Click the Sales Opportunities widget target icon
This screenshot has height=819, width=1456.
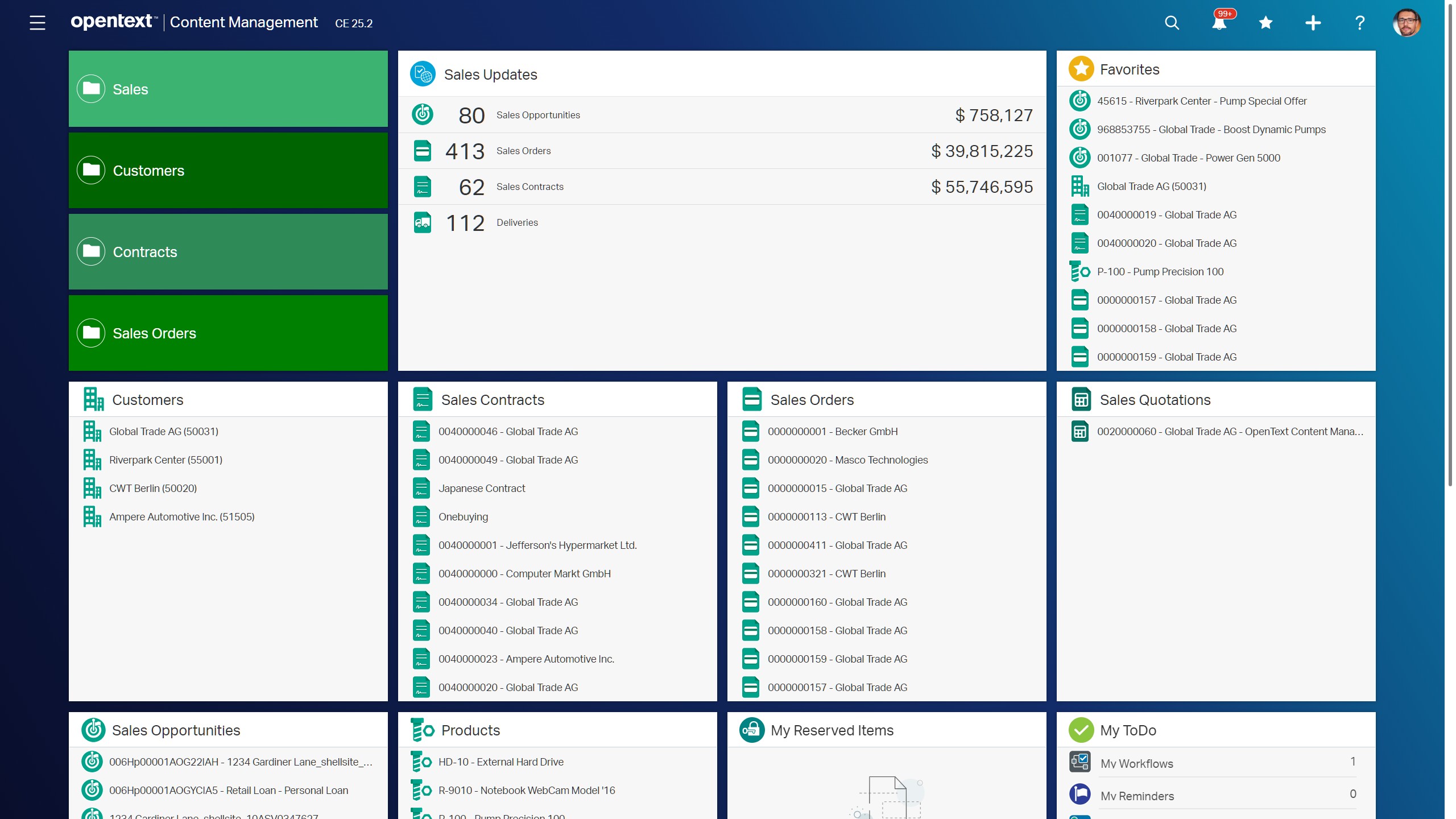coord(93,730)
